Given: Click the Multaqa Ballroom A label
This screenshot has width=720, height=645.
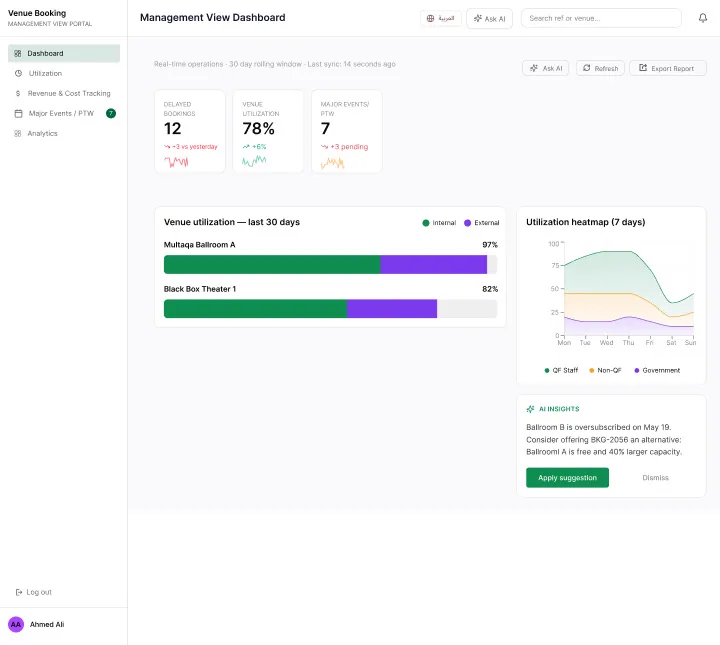Looking at the screenshot, I should point(199,245).
